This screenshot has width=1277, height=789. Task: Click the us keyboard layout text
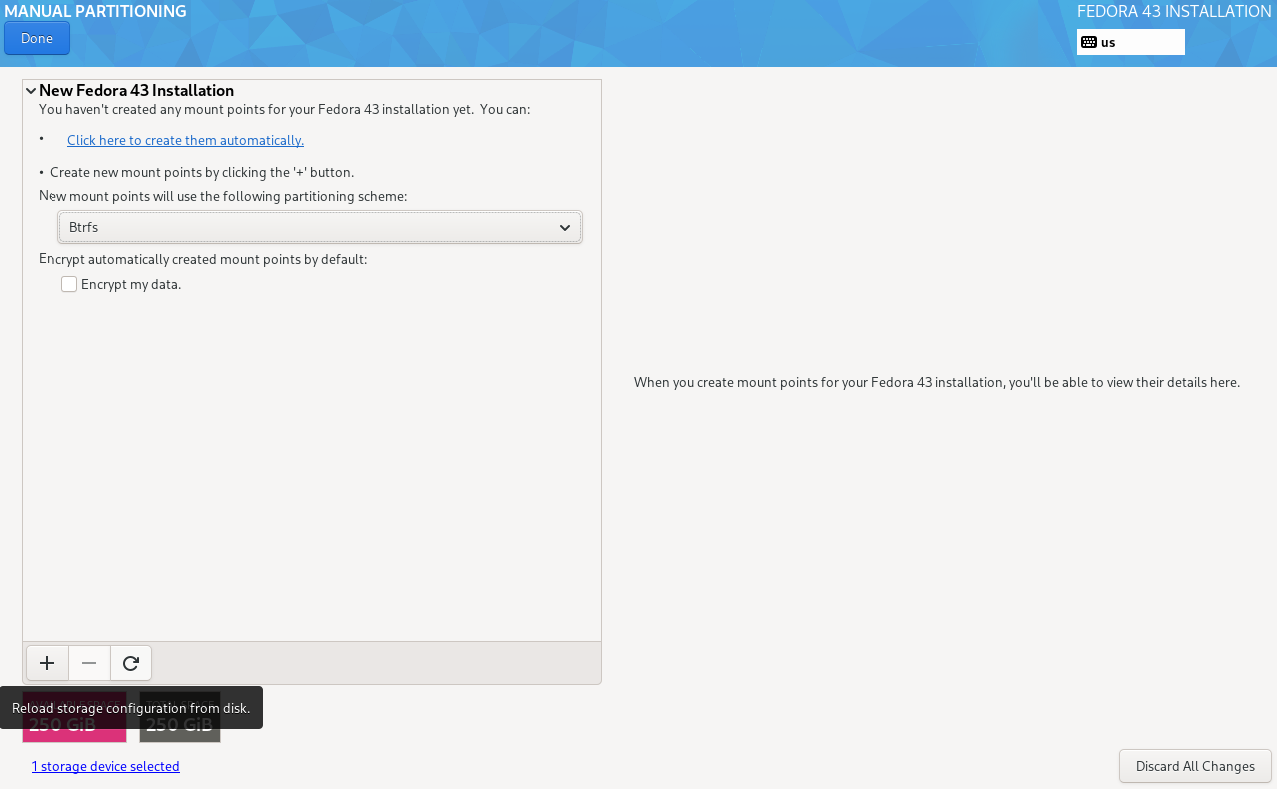point(1108,42)
